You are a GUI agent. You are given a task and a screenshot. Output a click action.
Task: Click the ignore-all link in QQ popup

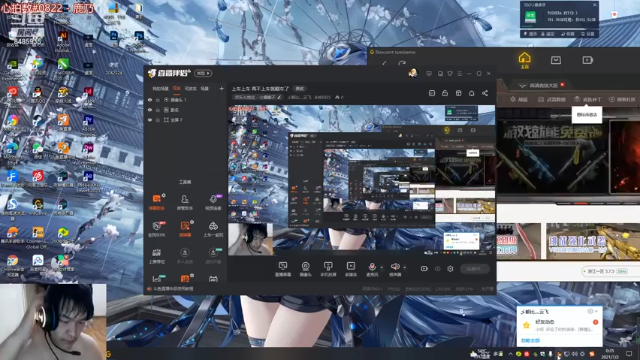[x=530, y=340]
